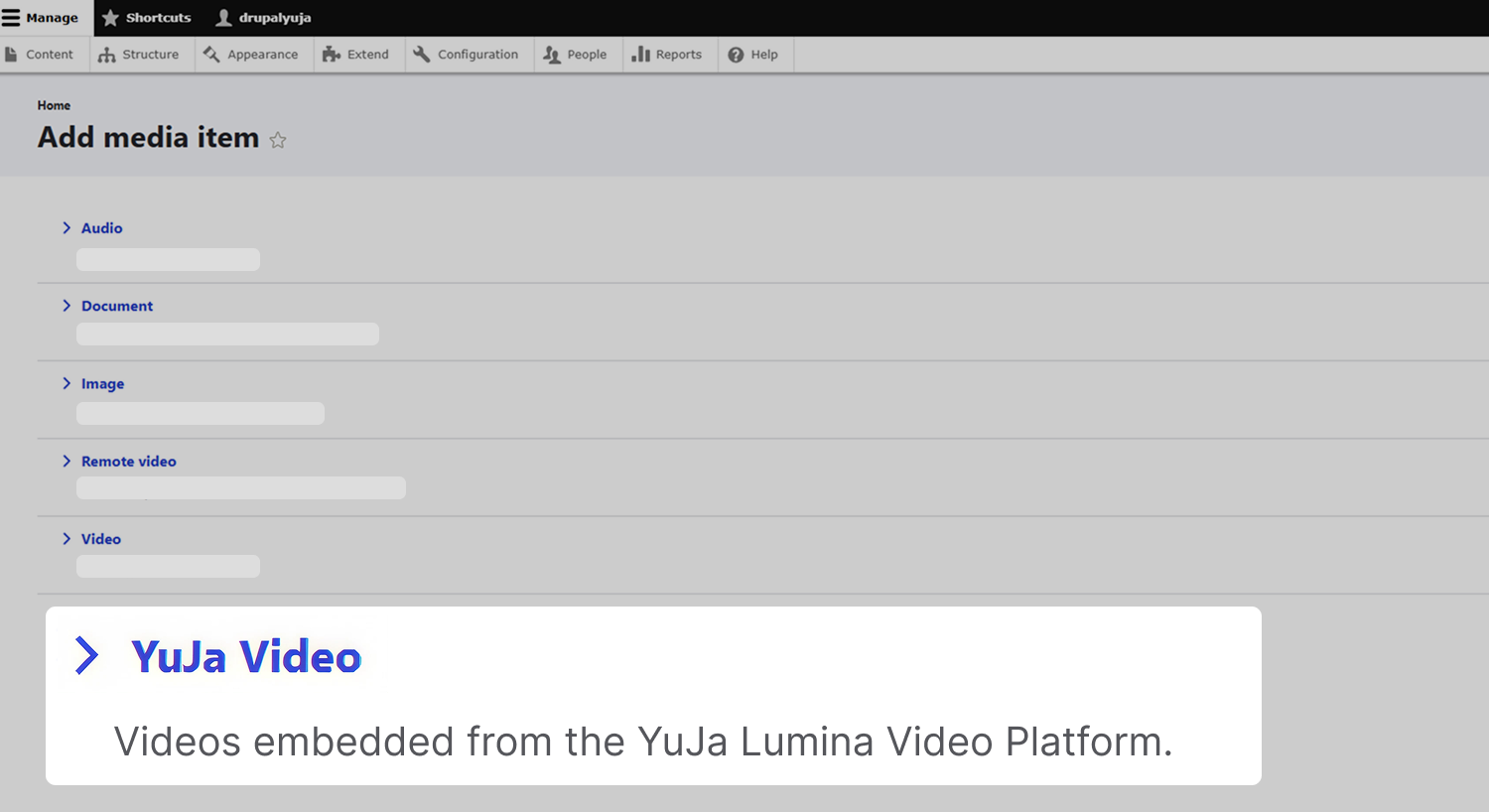Viewport: 1489px width, 812px height.
Task: Select the Document media type link
Action: pyautogui.click(x=117, y=306)
